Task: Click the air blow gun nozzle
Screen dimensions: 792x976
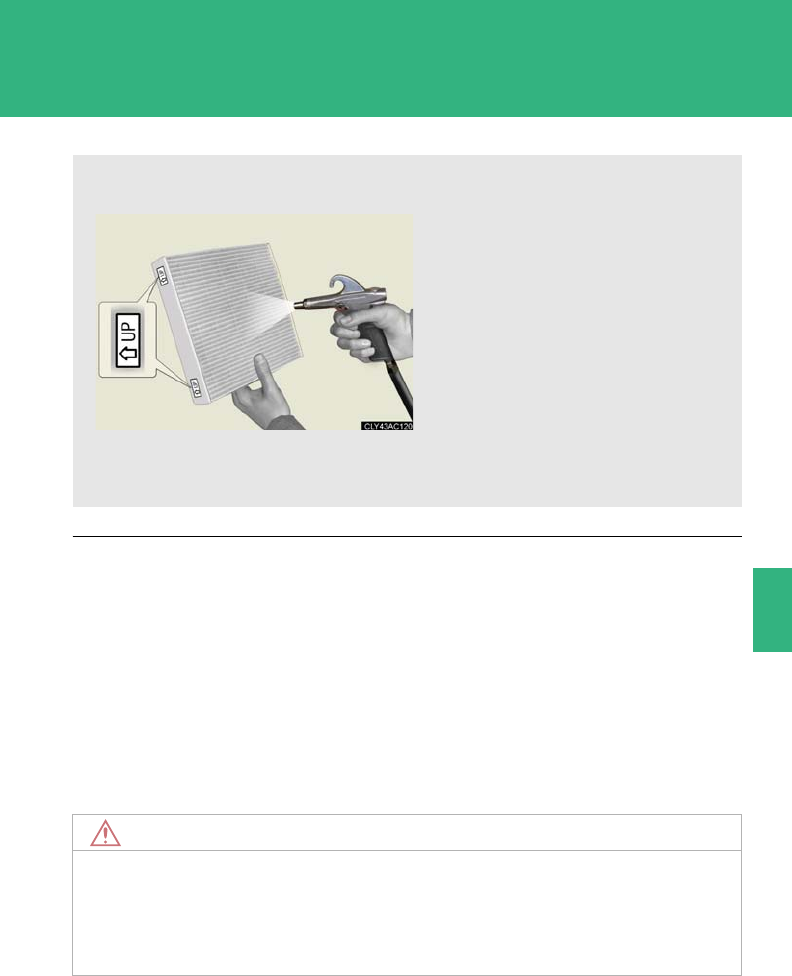Action: point(303,305)
